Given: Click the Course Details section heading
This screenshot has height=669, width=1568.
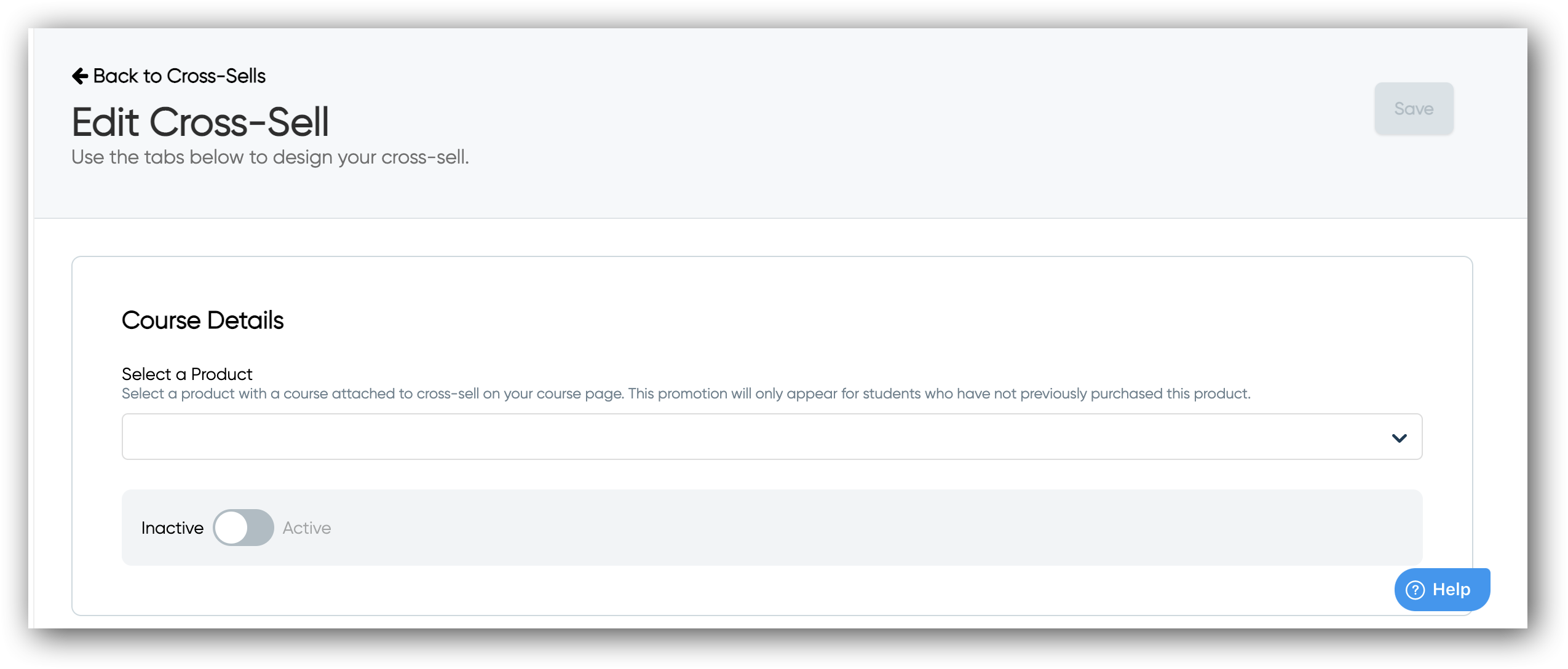Looking at the screenshot, I should coord(202,320).
